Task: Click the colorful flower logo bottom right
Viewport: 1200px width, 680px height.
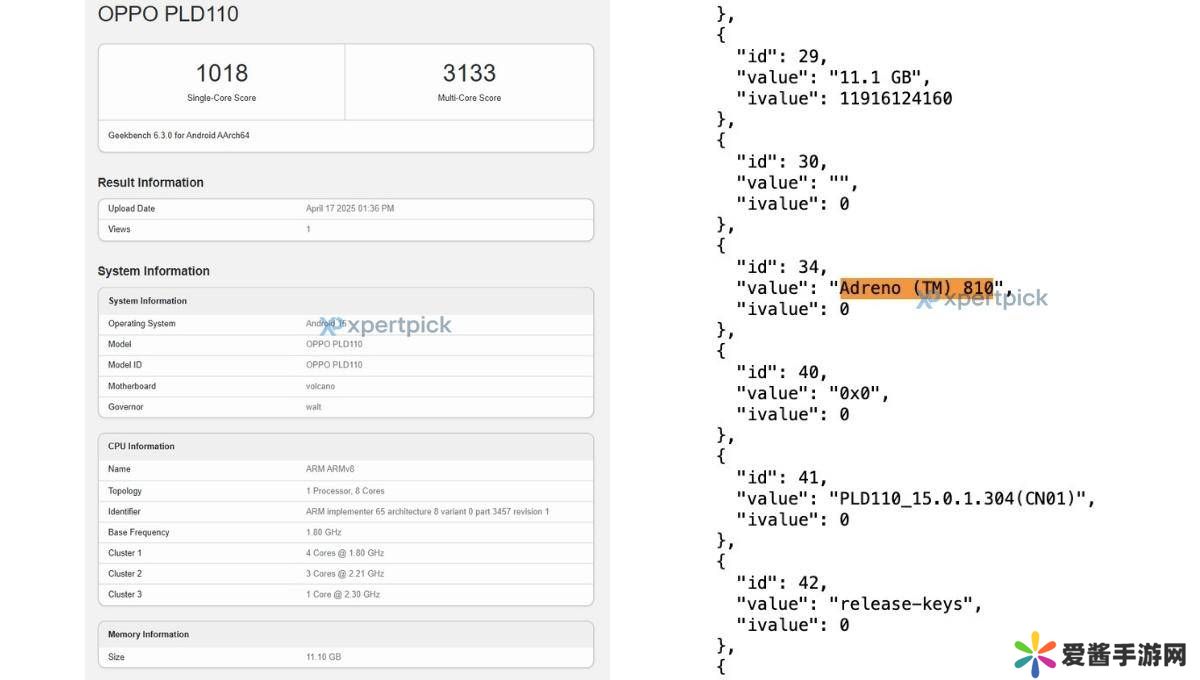Action: (1034, 654)
